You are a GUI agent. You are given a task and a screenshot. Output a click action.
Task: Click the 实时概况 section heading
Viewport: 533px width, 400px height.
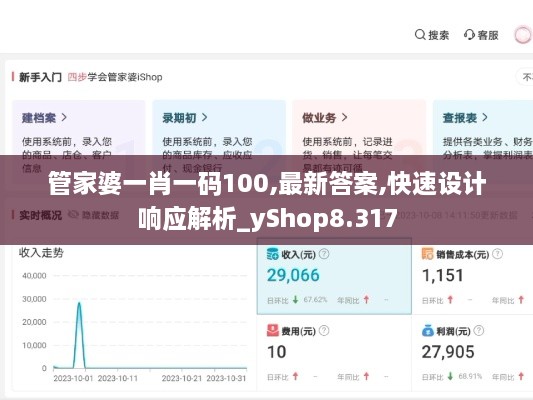(x=40, y=215)
